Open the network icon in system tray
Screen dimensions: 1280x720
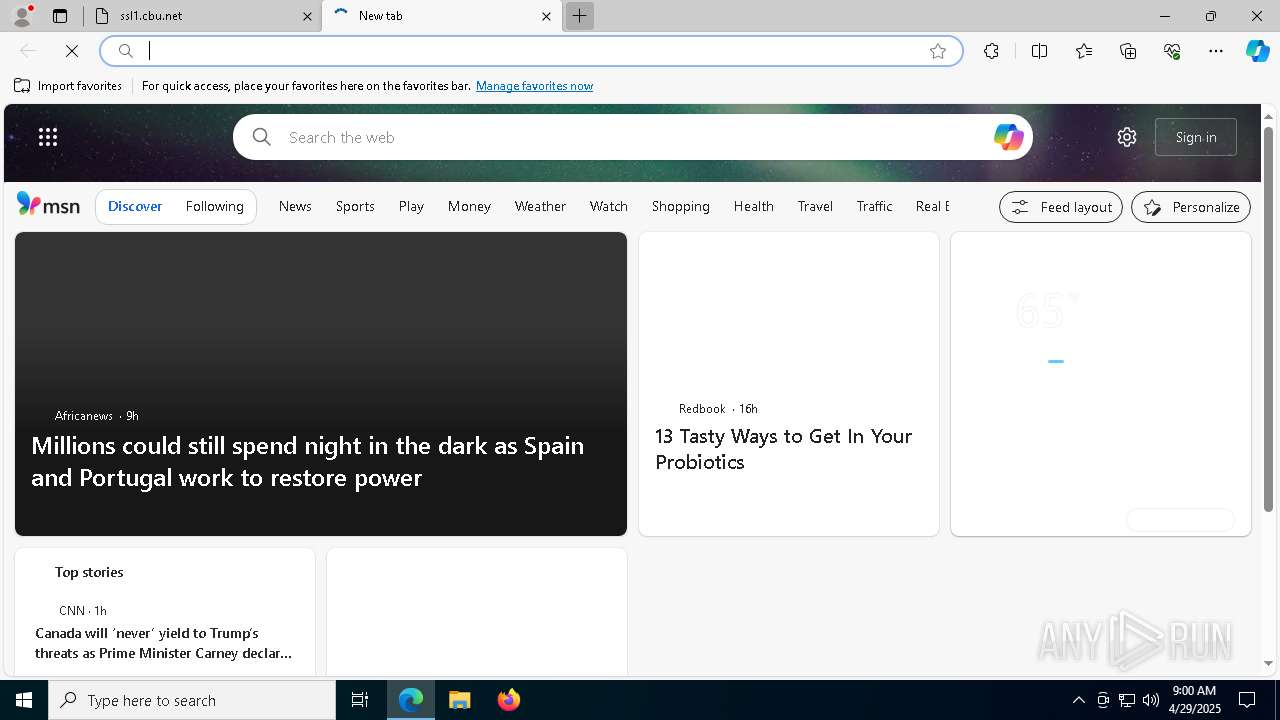[x=1127, y=700]
